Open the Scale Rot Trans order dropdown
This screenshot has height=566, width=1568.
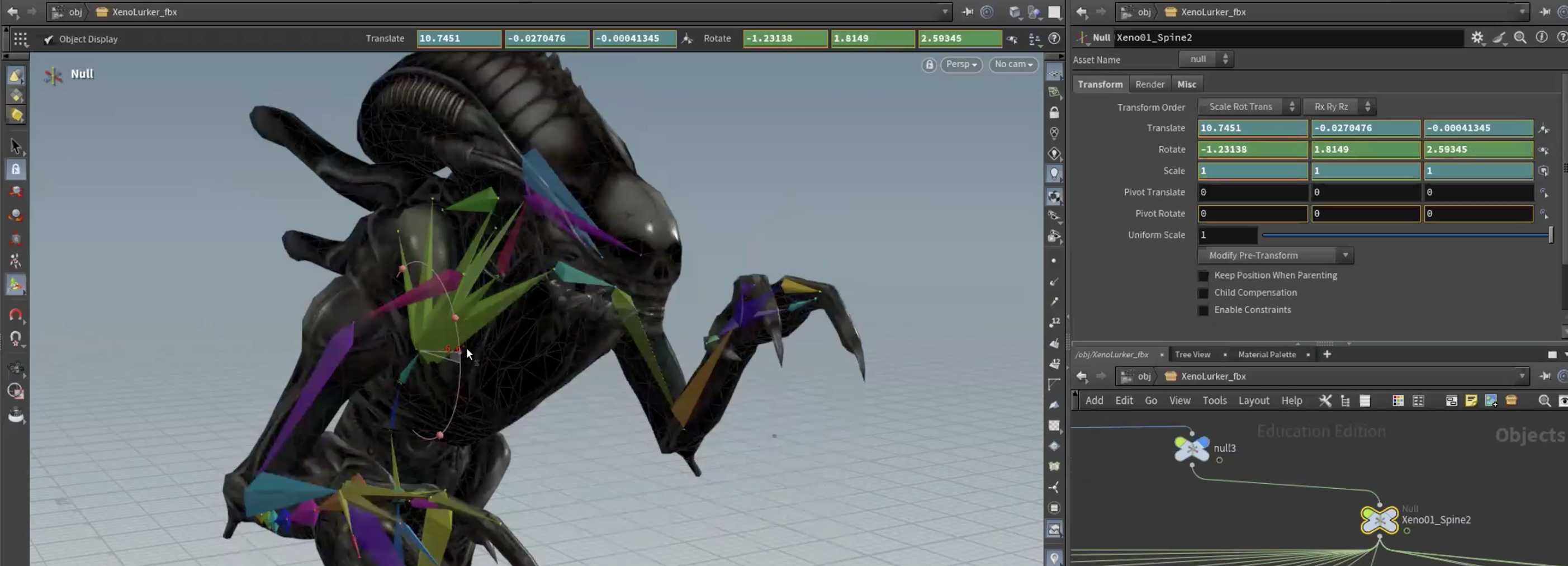[x=1248, y=107]
